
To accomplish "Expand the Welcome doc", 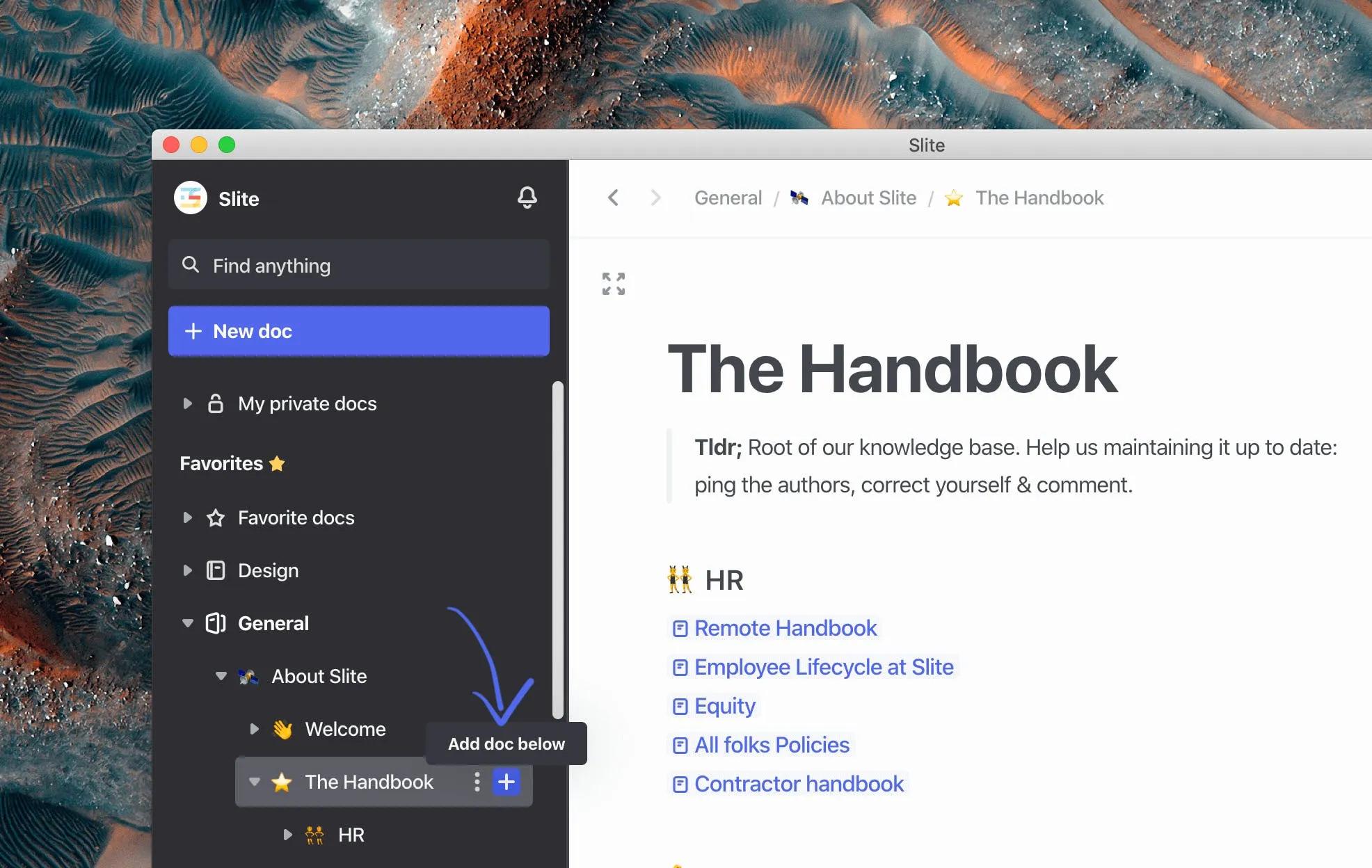I will [x=254, y=729].
